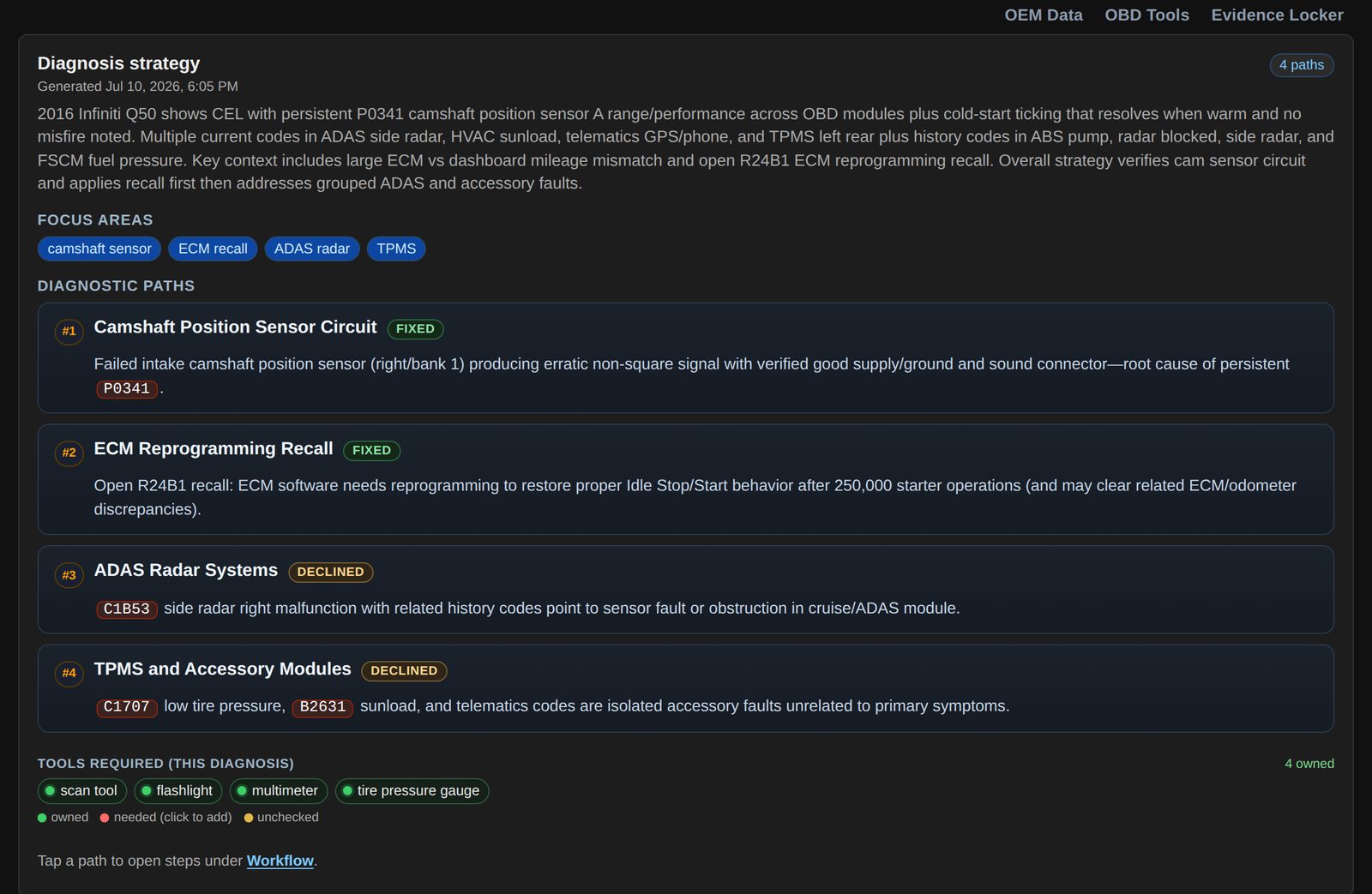Select the ADAS radar focus chip

pos(312,249)
